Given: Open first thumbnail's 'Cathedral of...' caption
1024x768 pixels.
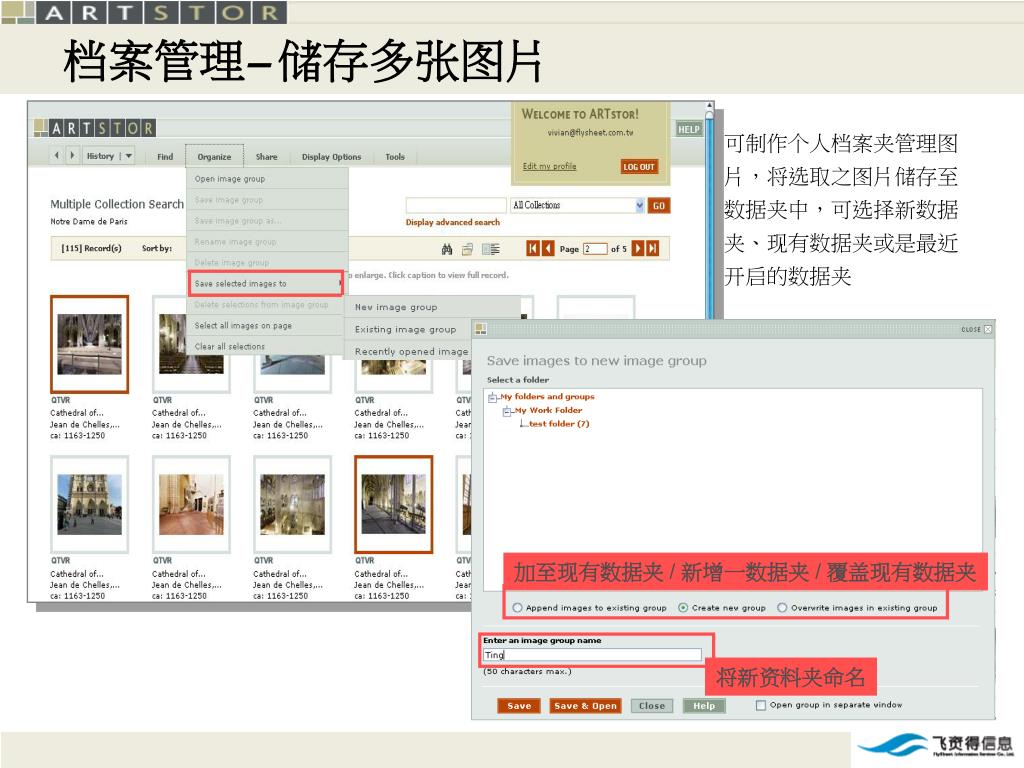Looking at the screenshot, I should pos(76,413).
